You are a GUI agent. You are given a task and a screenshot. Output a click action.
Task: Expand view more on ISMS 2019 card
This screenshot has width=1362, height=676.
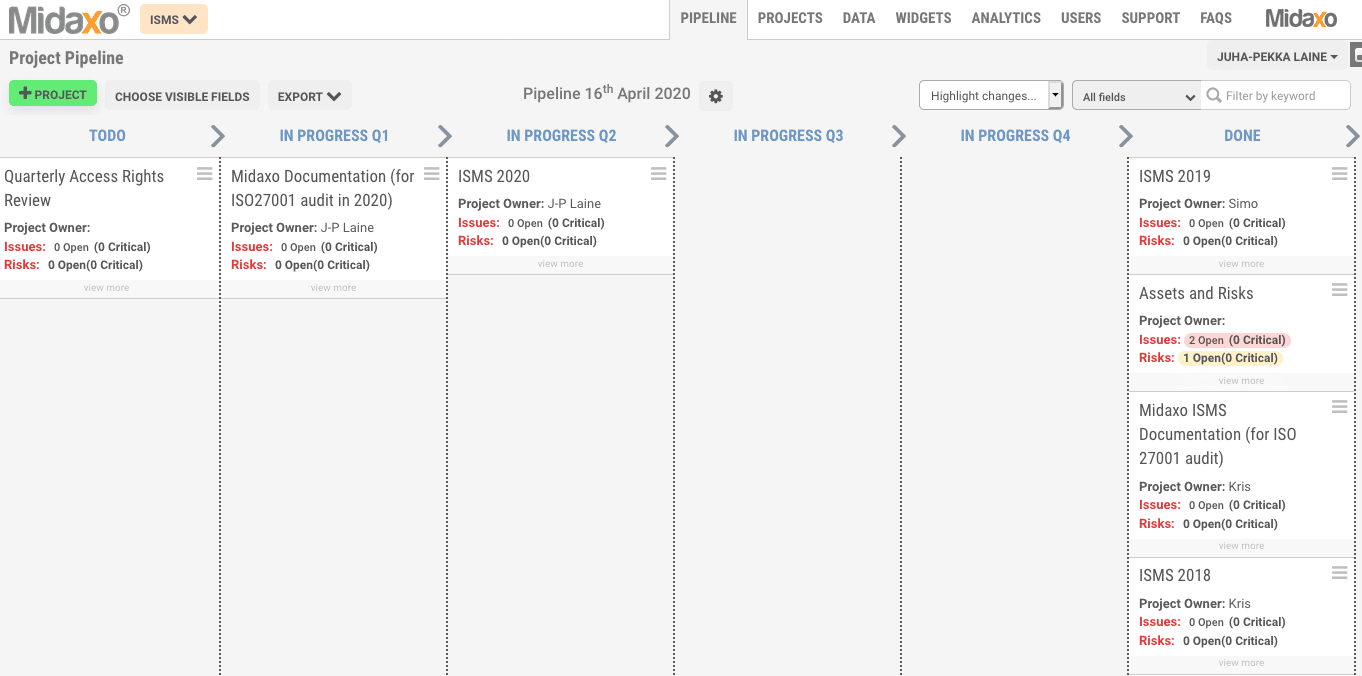[1241, 264]
